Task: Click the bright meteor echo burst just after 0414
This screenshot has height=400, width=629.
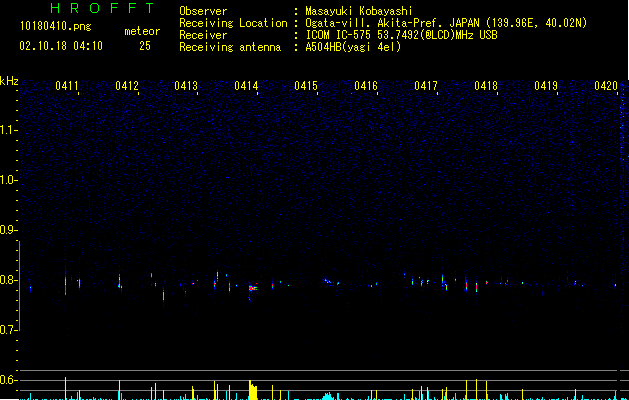Action: [252, 288]
